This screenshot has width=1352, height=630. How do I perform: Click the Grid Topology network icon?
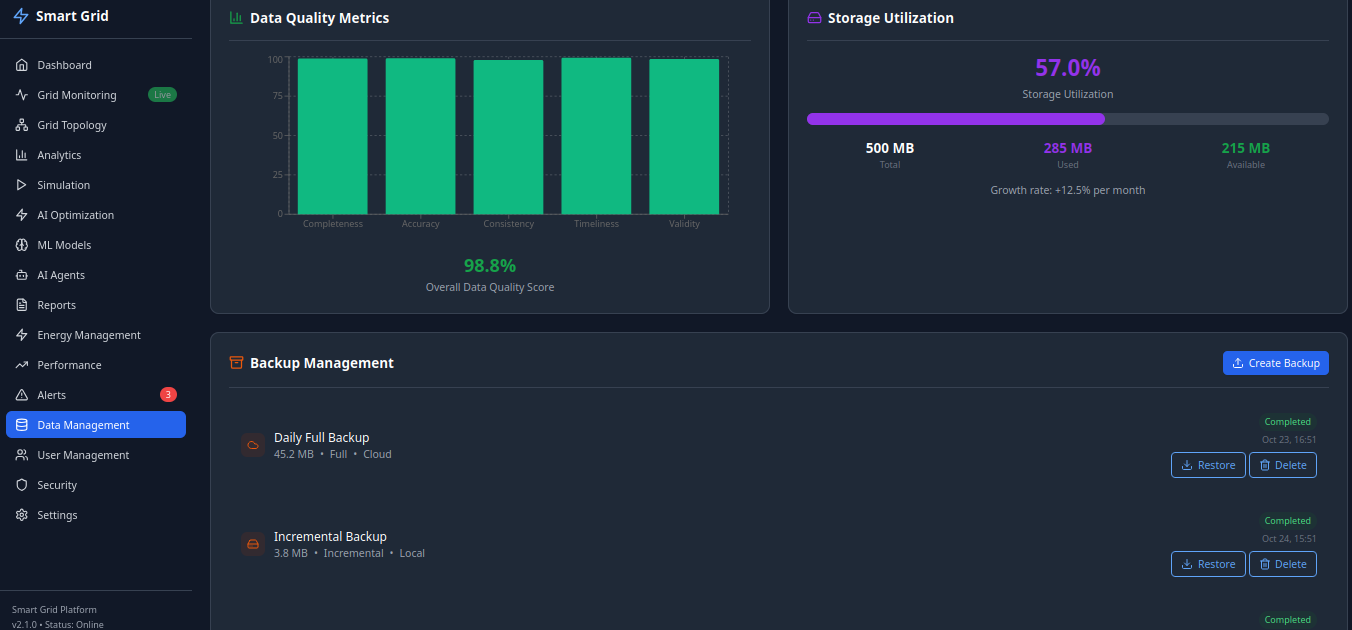(x=22, y=125)
